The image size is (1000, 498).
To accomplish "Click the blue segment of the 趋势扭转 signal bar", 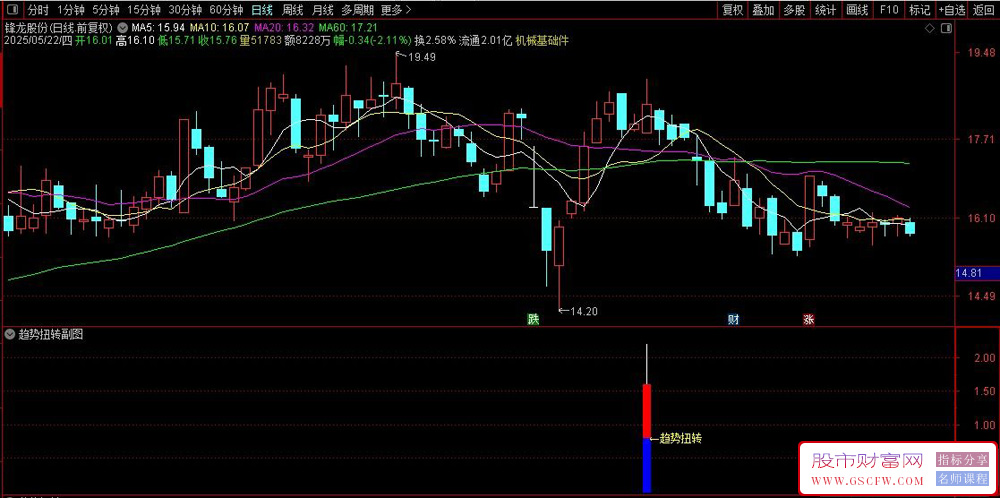I will (647, 465).
